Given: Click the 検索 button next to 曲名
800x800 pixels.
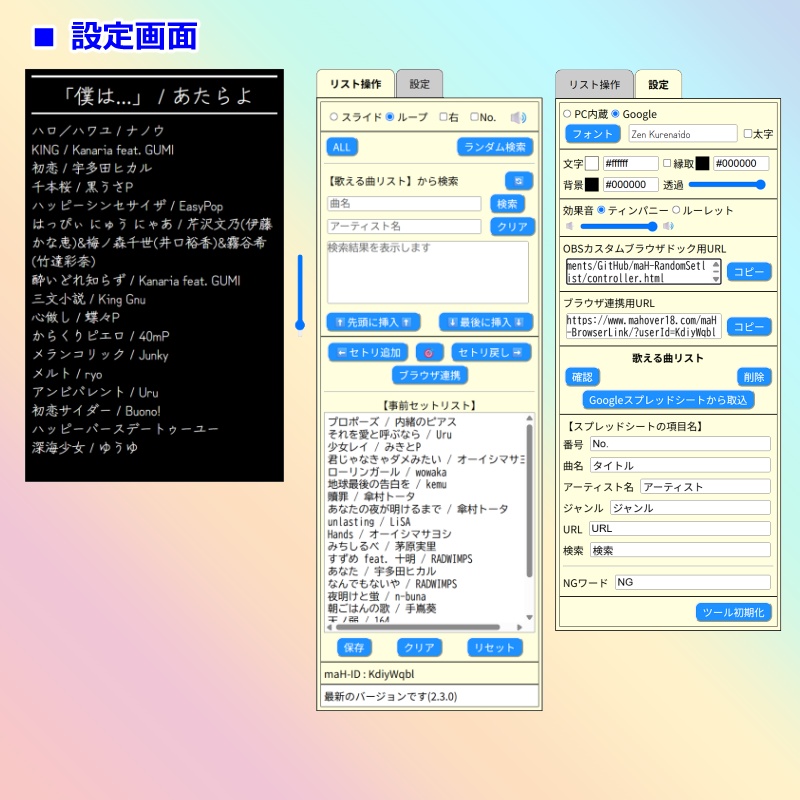Looking at the screenshot, I should coord(507,204).
